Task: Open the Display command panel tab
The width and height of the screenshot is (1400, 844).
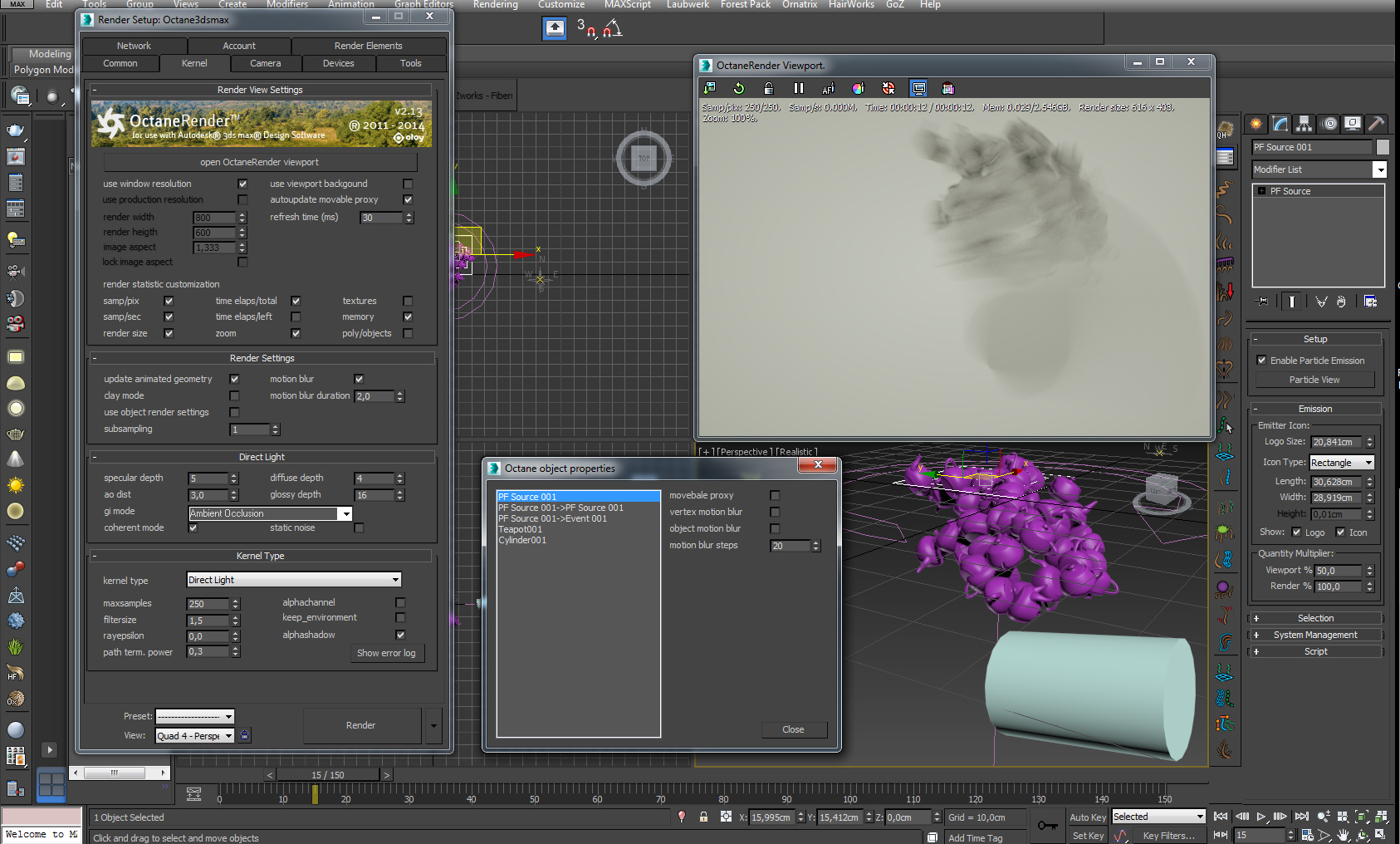Action: (1353, 124)
